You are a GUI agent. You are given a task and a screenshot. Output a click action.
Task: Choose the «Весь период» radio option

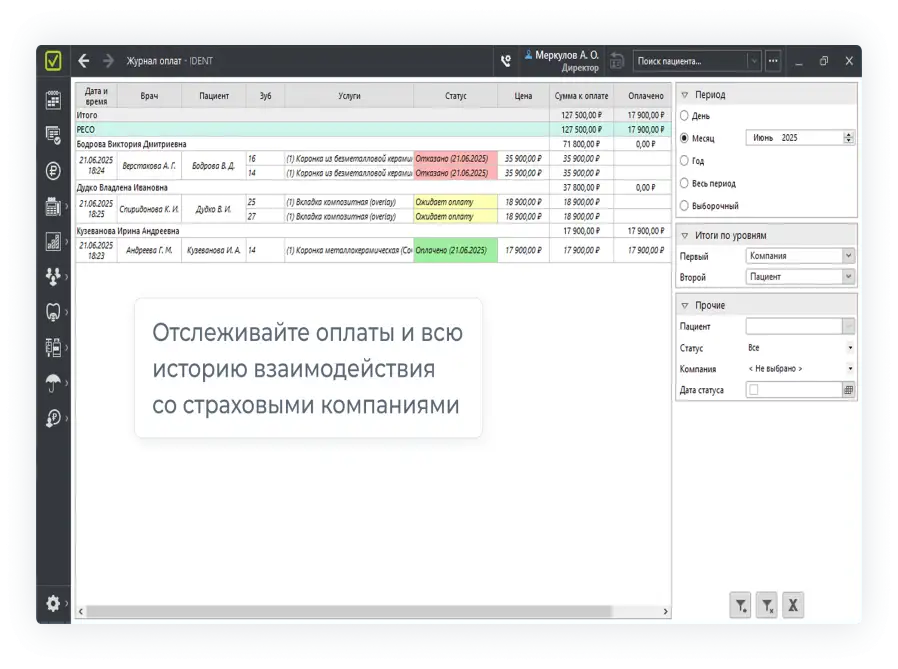click(685, 183)
